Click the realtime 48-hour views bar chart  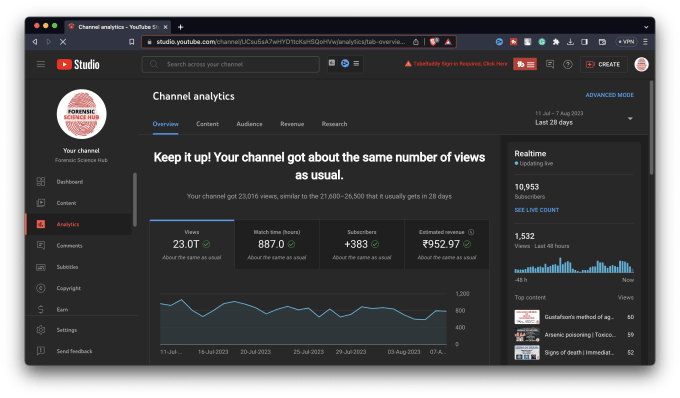coord(574,265)
